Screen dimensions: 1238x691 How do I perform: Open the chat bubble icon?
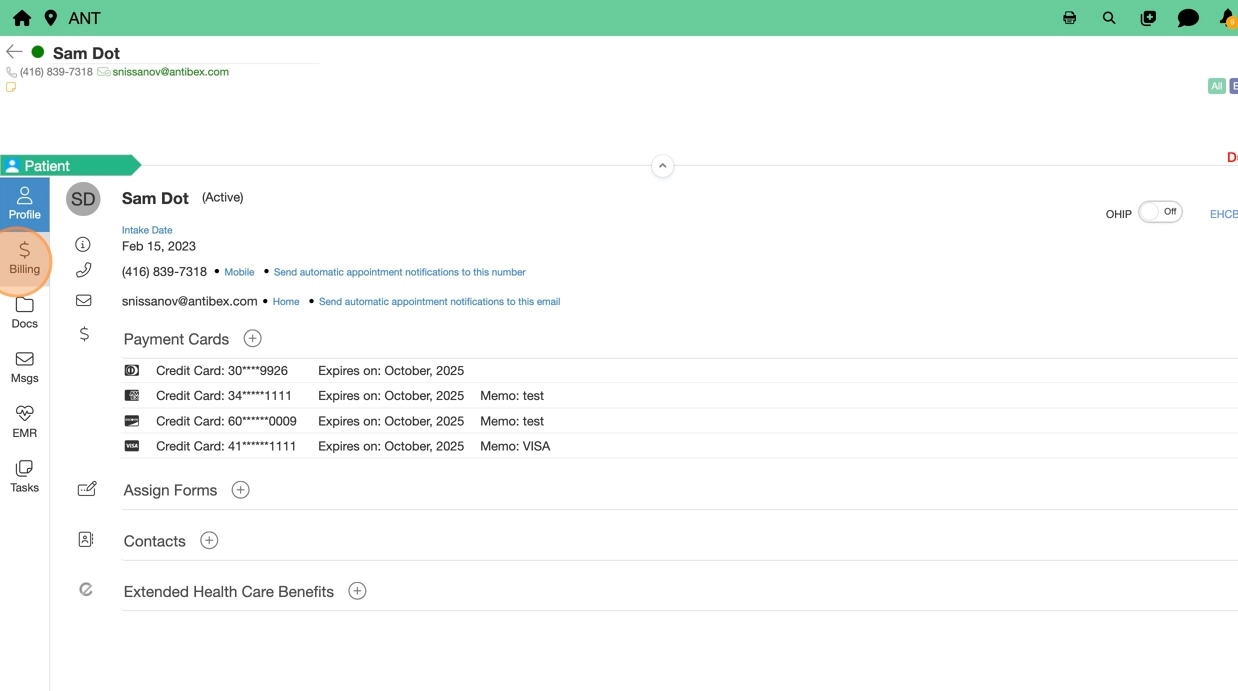coord(1188,18)
